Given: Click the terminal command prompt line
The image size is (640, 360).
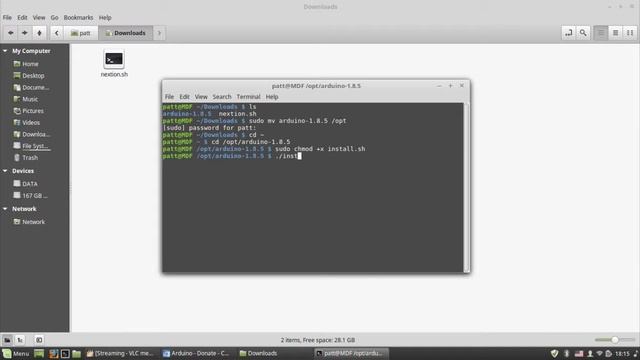Looking at the screenshot, I should 232,156.
